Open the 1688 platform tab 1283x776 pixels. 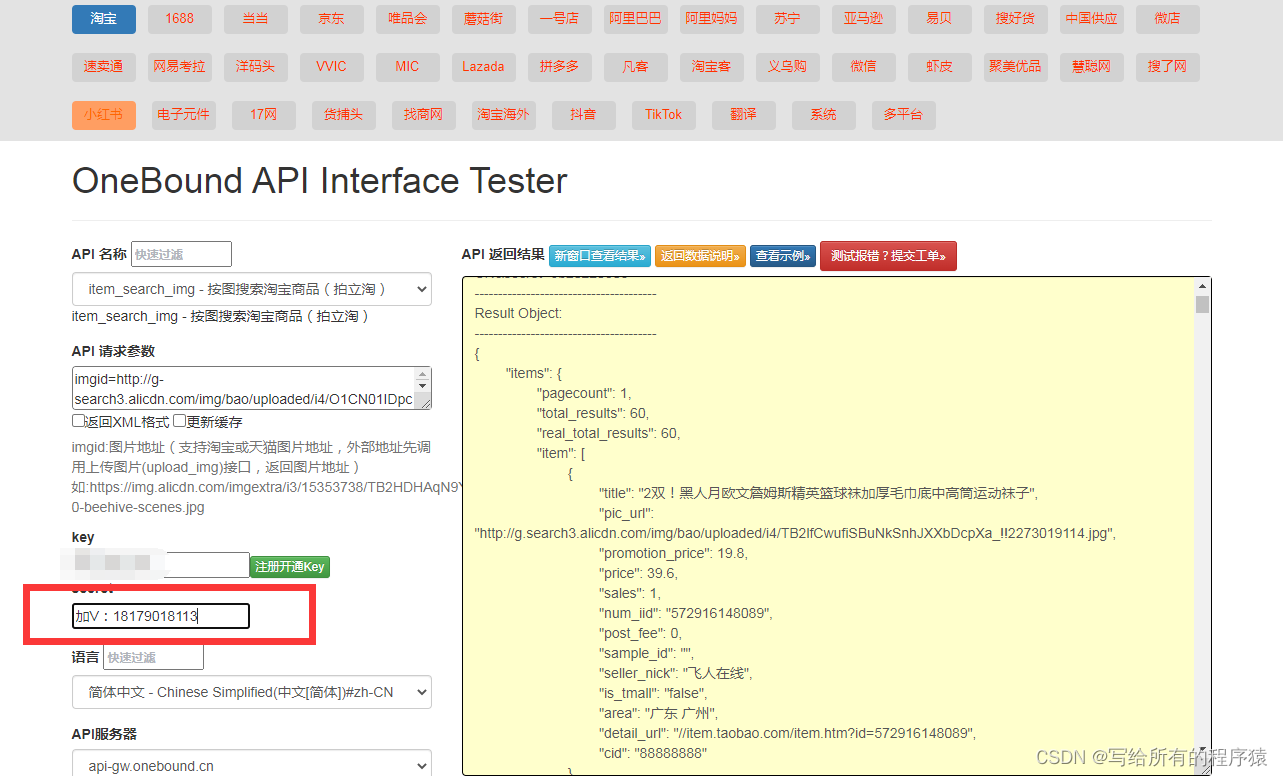180,19
